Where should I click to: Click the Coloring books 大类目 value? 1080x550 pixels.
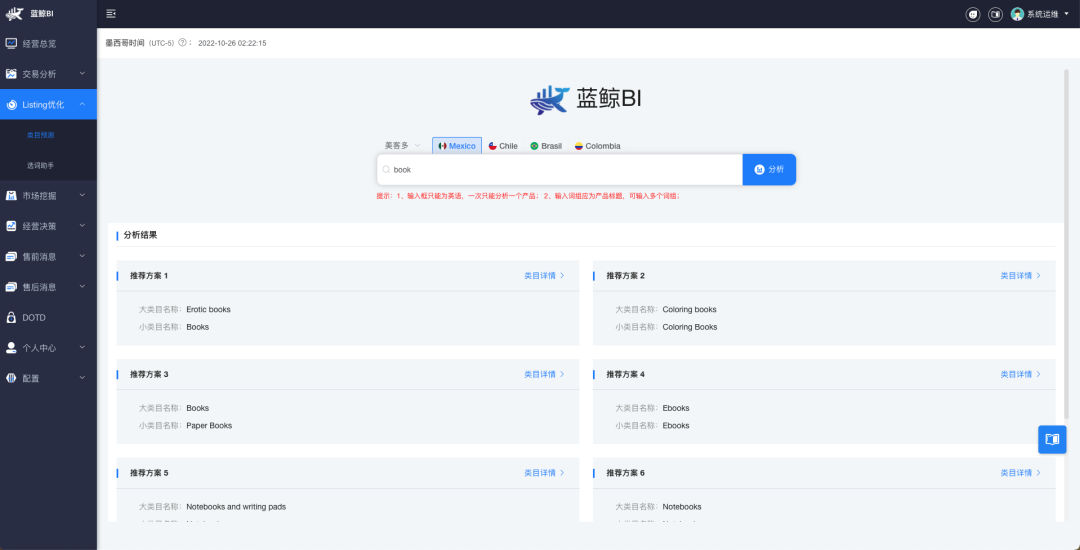click(689, 310)
